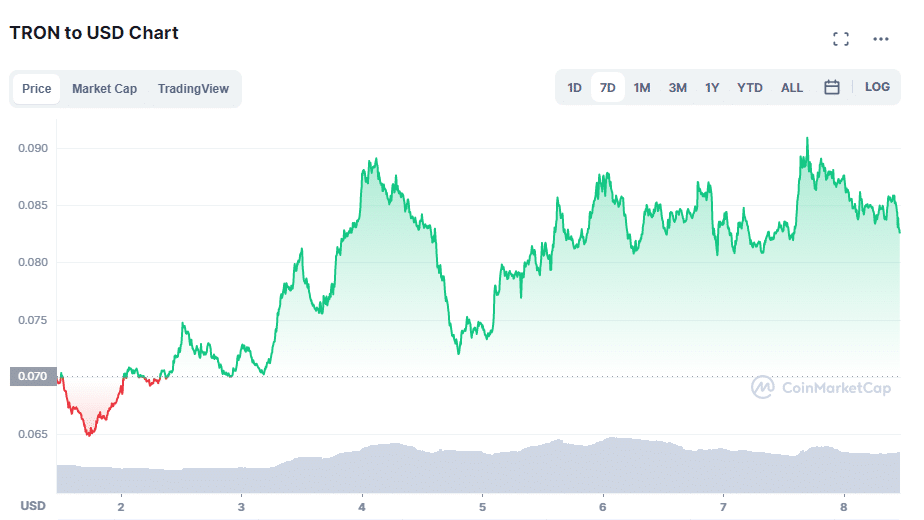Open the calendar date range picker
This screenshot has height=520, width=924.
[x=831, y=87]
